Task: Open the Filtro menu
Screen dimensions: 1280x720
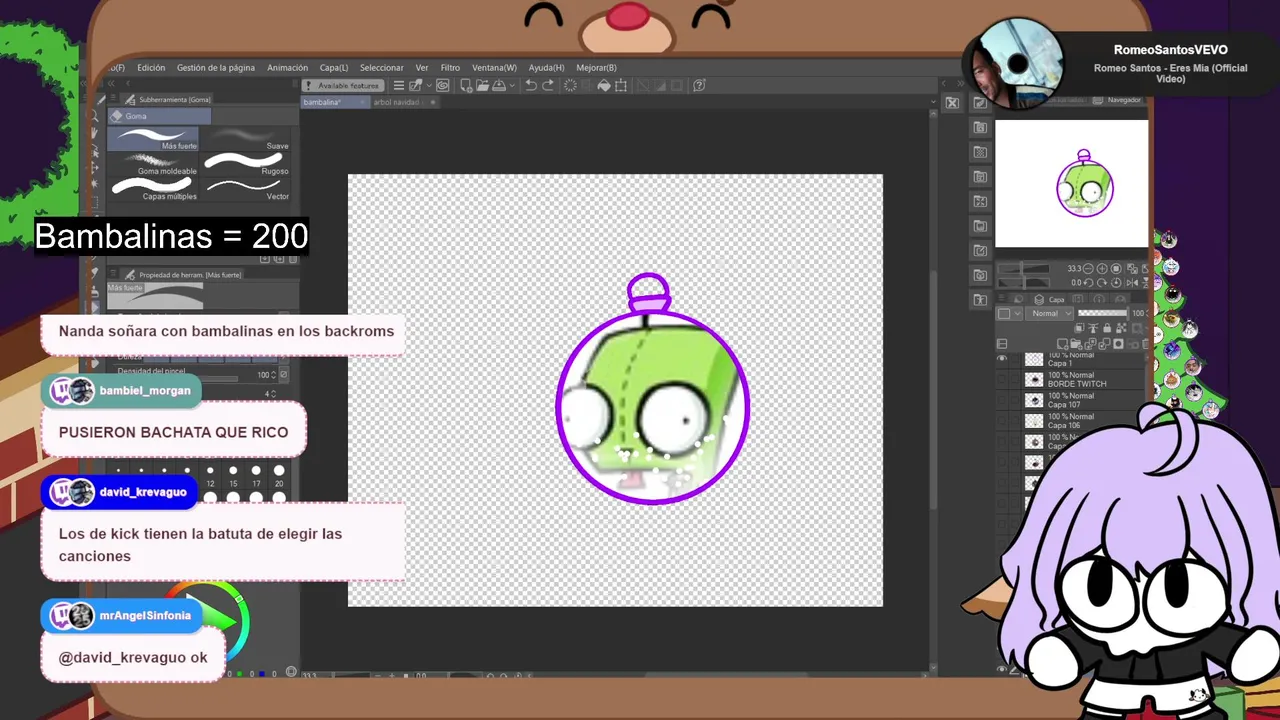Action: [x=450, y=68]
